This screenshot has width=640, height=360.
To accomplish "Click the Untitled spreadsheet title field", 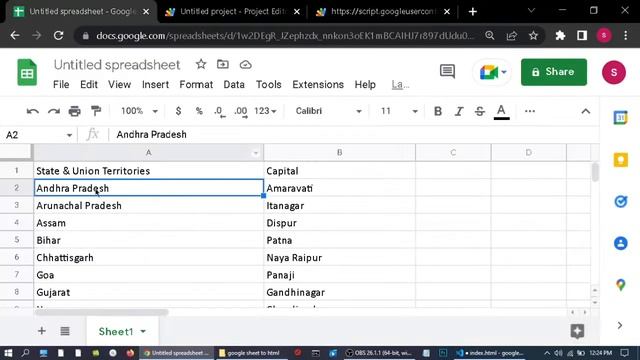I will click(x=117, y=64).
